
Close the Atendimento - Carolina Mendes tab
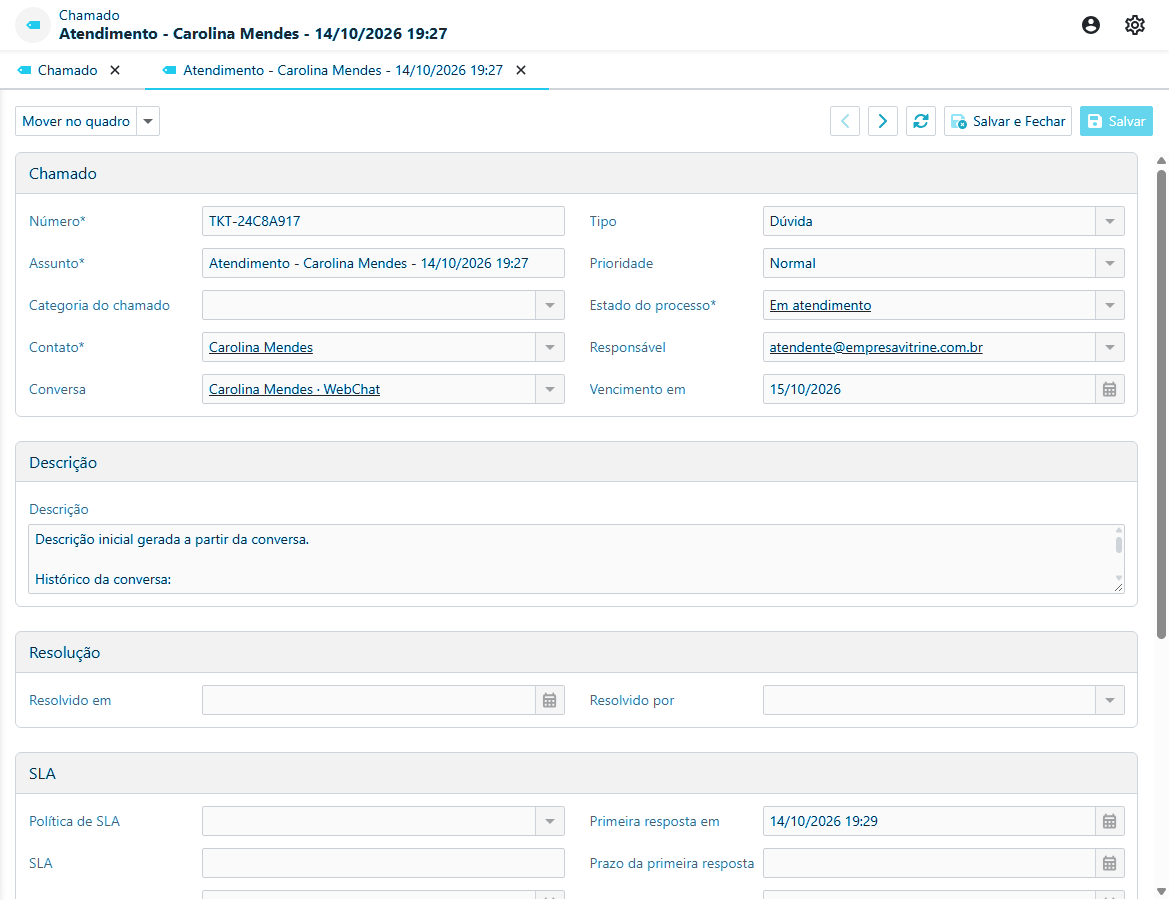click(521, 70)
